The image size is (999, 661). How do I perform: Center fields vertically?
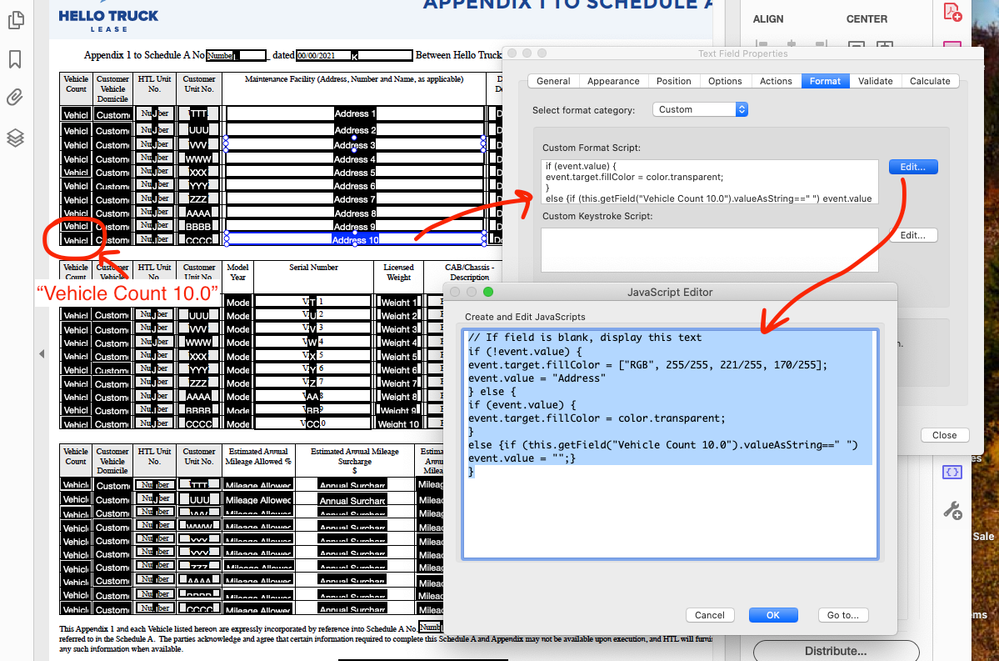click(856, 45)
